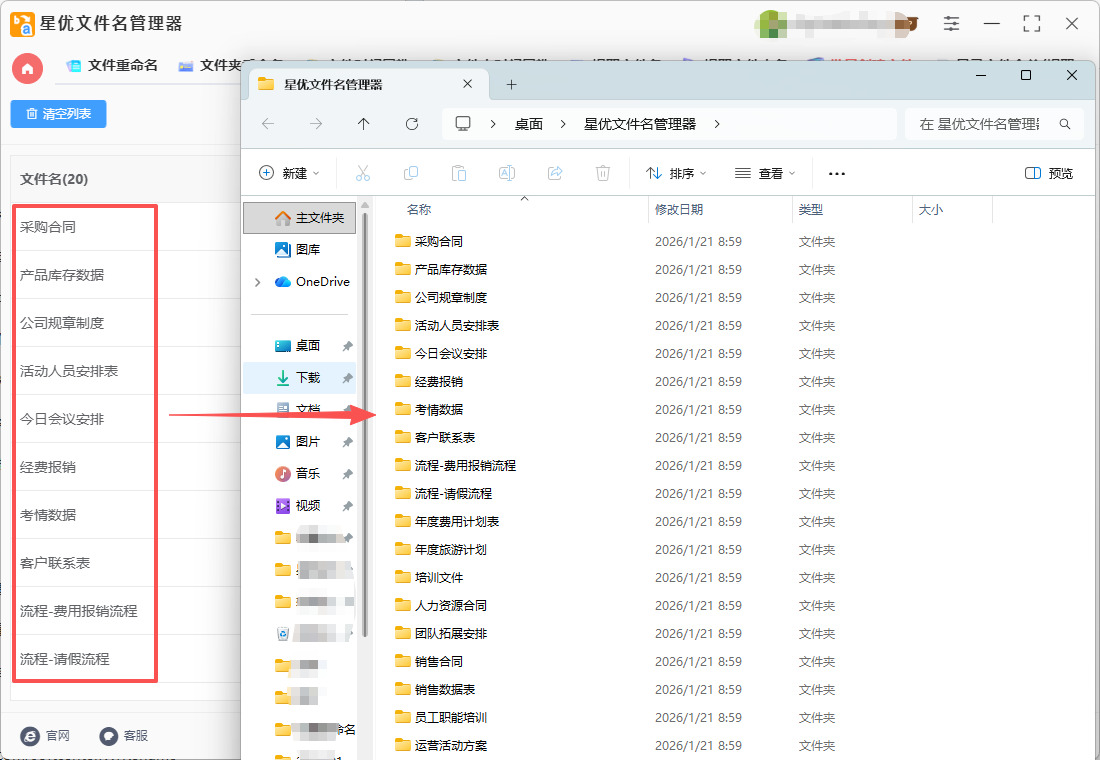The width and height of the screenshot is (1100, 760).
Task: Click the red home icon in 星优文件名管理器
Action: tap(27, 69)
